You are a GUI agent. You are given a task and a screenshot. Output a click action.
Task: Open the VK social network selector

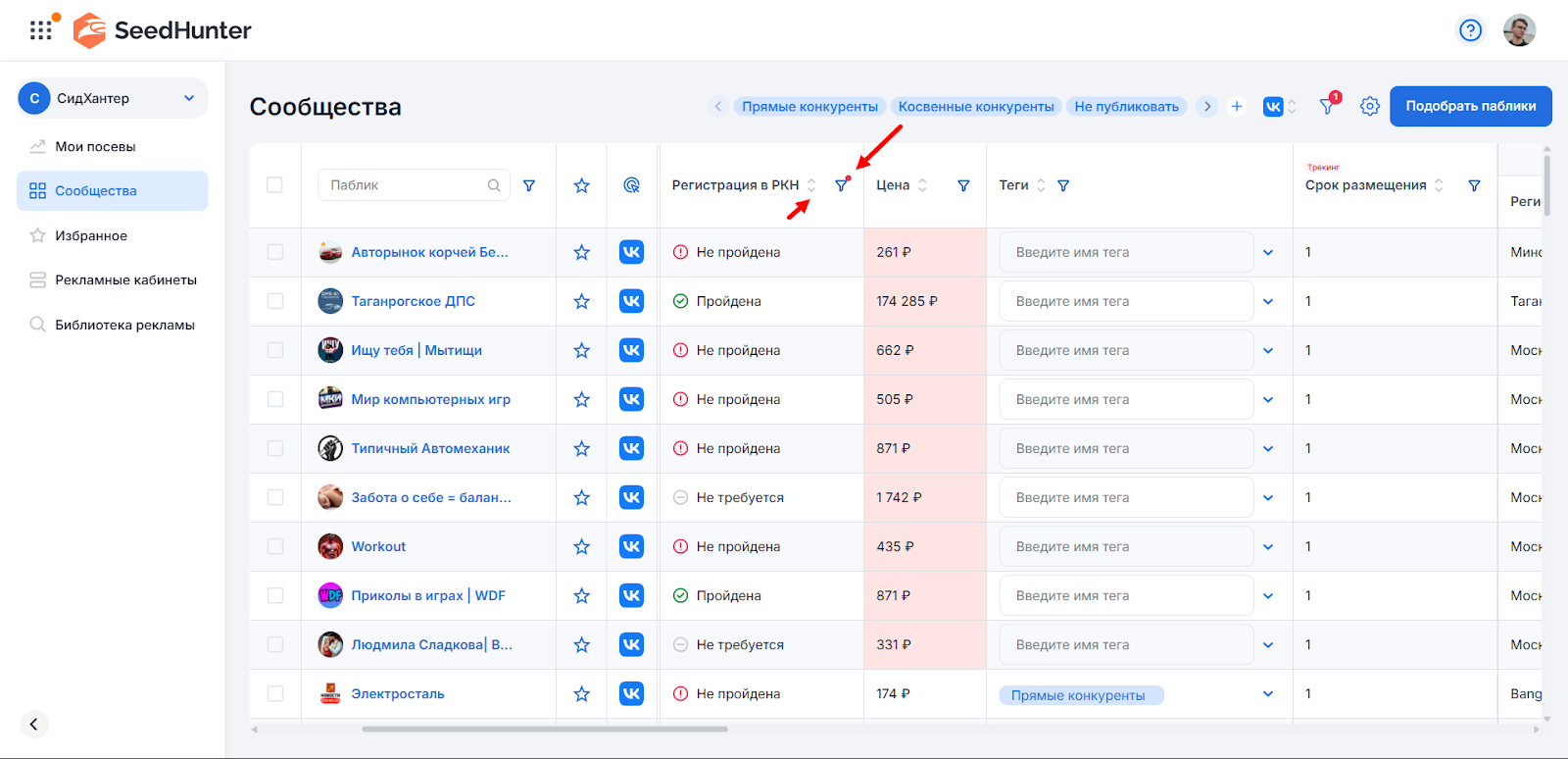click(x=1279, y=106)
